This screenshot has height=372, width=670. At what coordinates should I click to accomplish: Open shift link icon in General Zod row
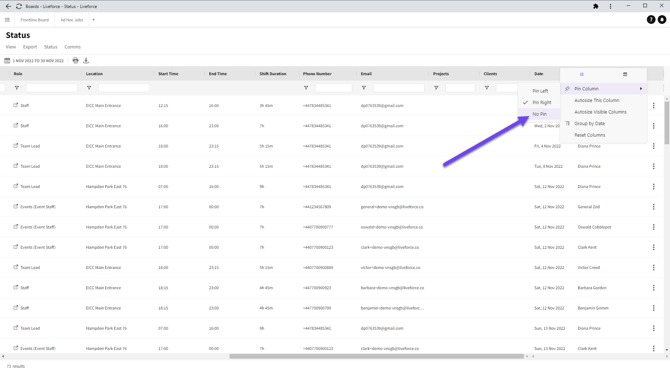(16, 206)
